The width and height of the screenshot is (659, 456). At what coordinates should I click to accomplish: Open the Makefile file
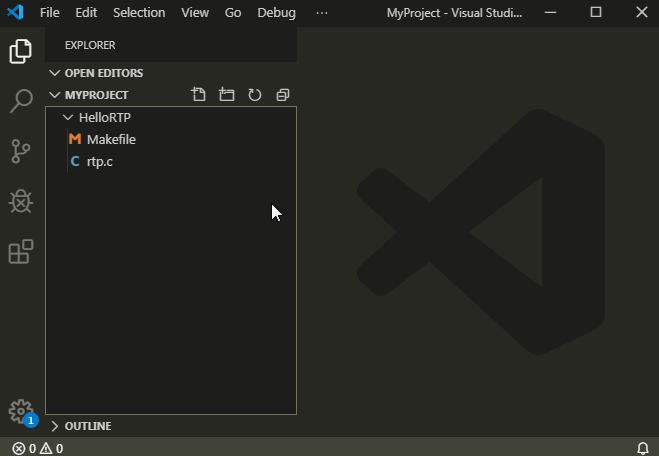pyautogui.click(x=110, y=140)
